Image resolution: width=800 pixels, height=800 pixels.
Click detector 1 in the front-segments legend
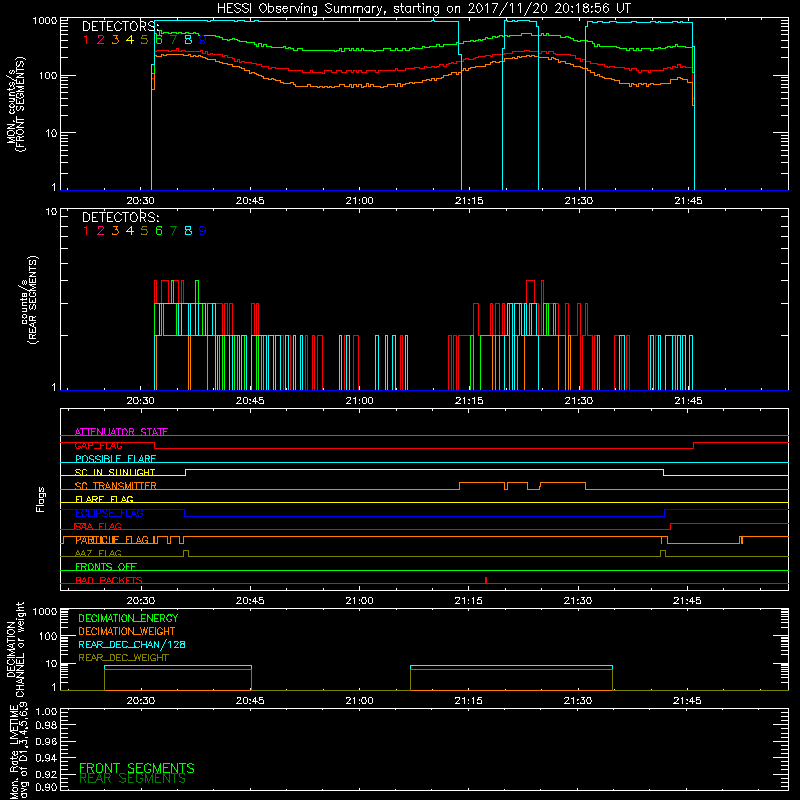tap(86, 39)
